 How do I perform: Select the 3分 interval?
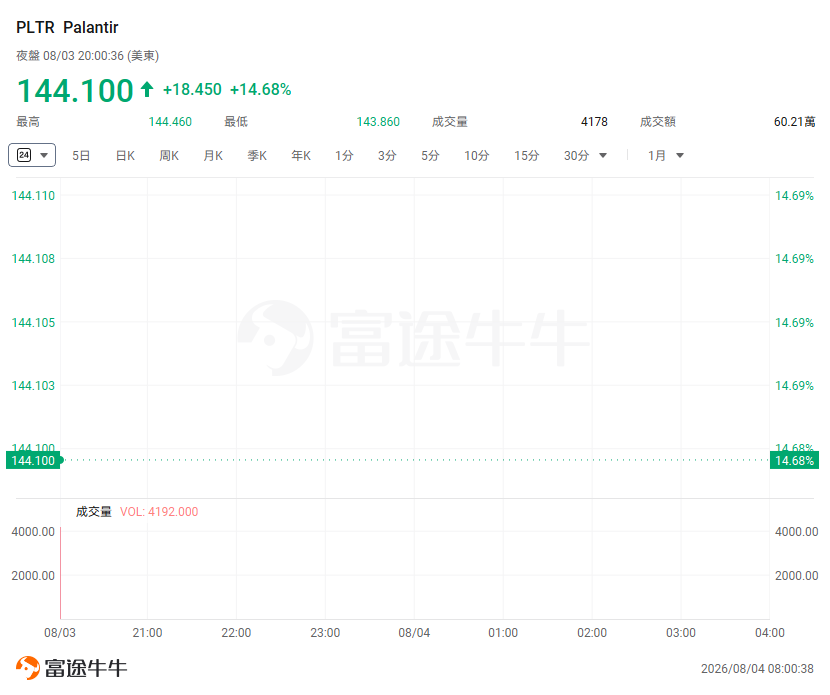pos(387,156)
